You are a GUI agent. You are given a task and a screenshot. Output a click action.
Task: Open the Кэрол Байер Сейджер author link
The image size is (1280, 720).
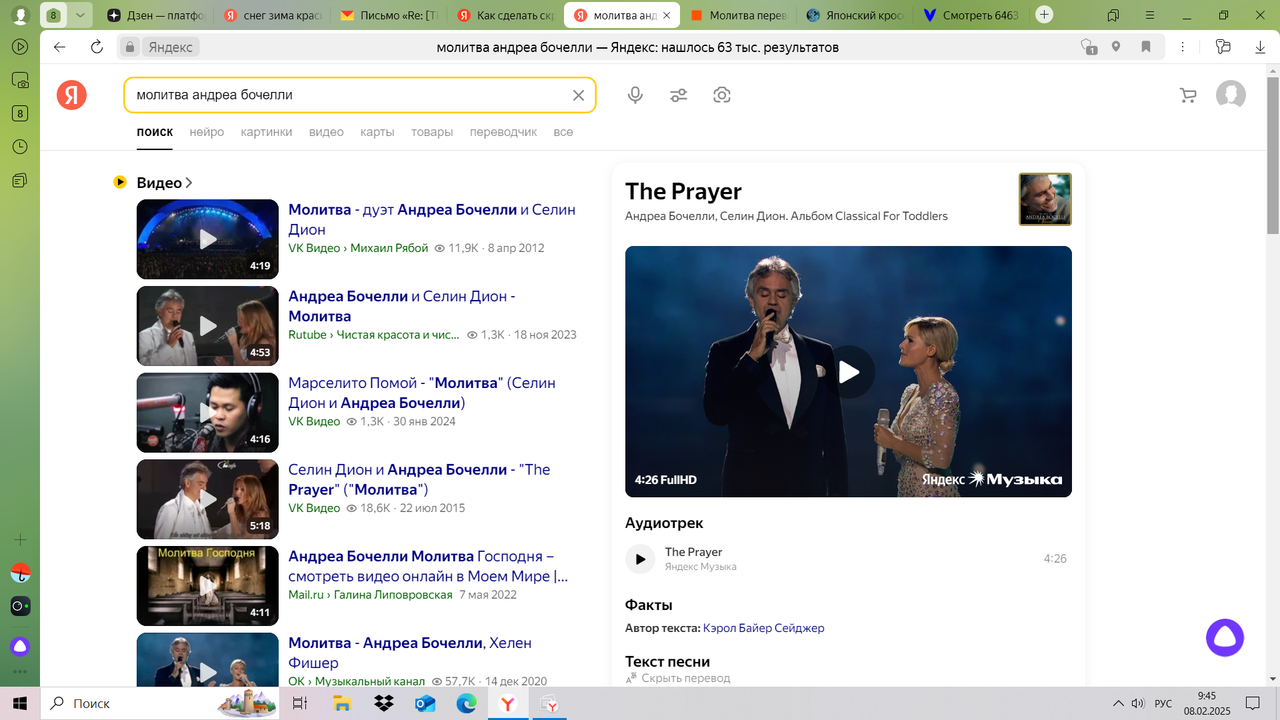pos(764,628)
